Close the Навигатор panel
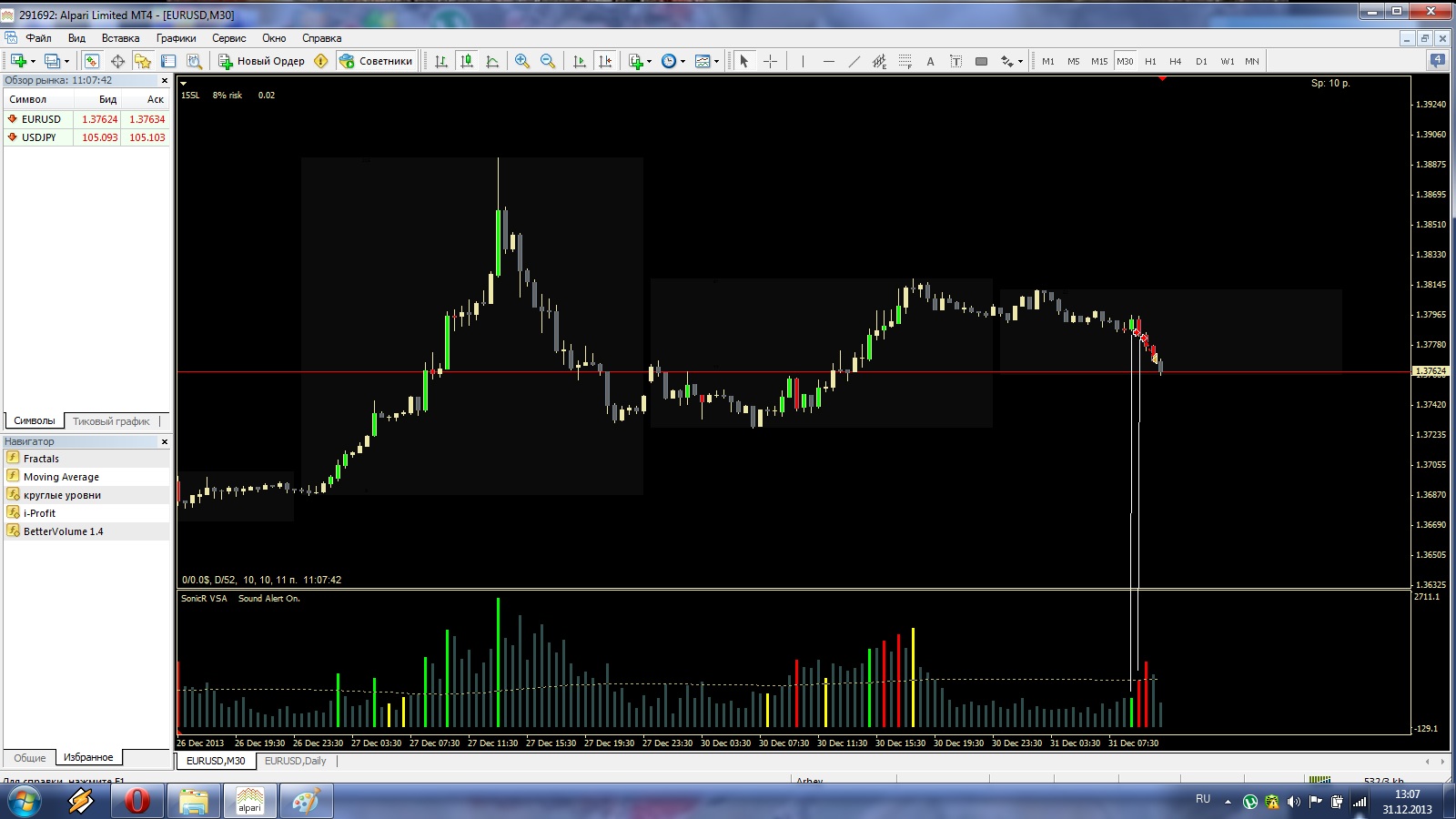 point(165,441)
